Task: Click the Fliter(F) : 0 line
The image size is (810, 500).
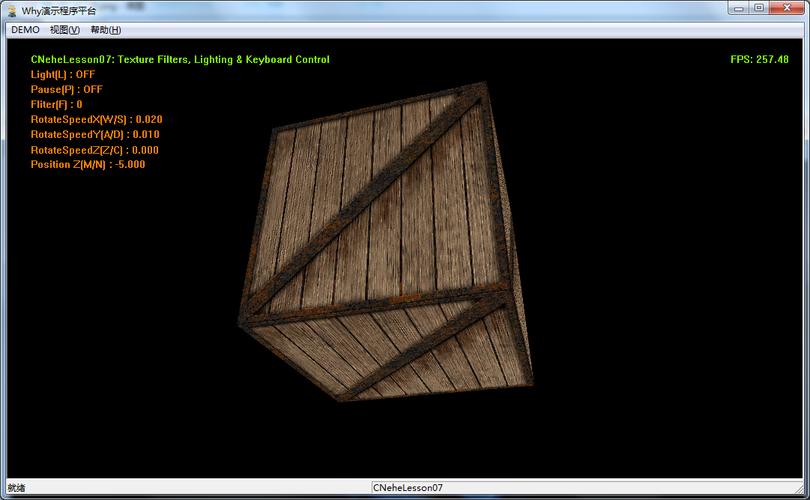Action: (x=56, y=105)
